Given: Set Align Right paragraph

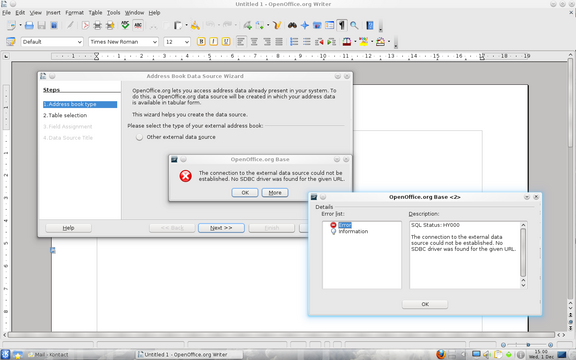Looking at the screenshot, I should click(x=267, y=42).
